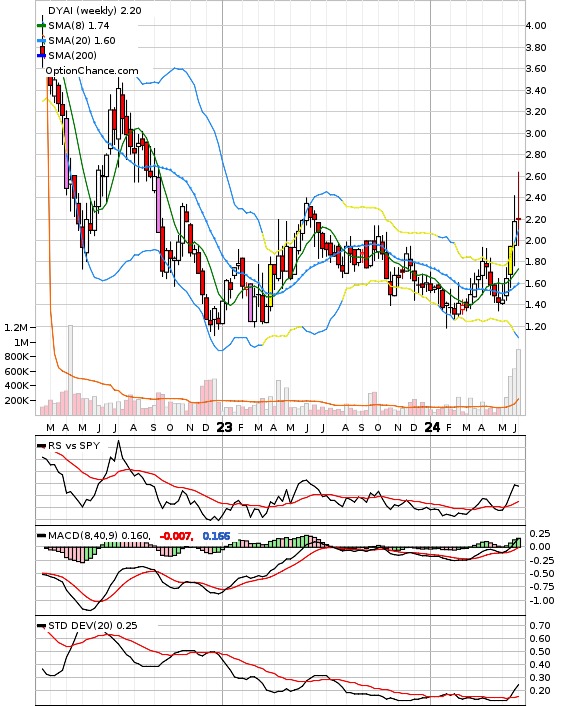Click the 4.00 price axis label
This screenshot has height=706, width=566.
(536, 26)
